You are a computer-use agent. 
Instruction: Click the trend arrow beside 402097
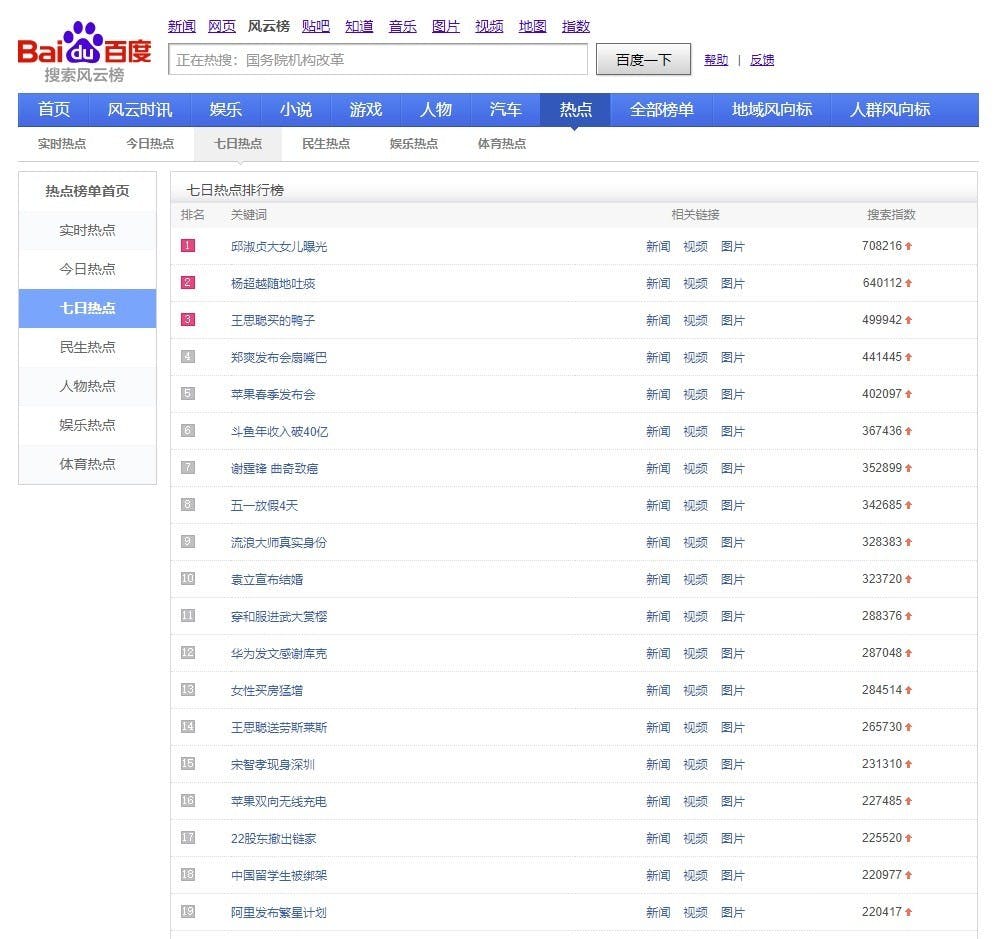pyautogui.click(x=908, y=394)
